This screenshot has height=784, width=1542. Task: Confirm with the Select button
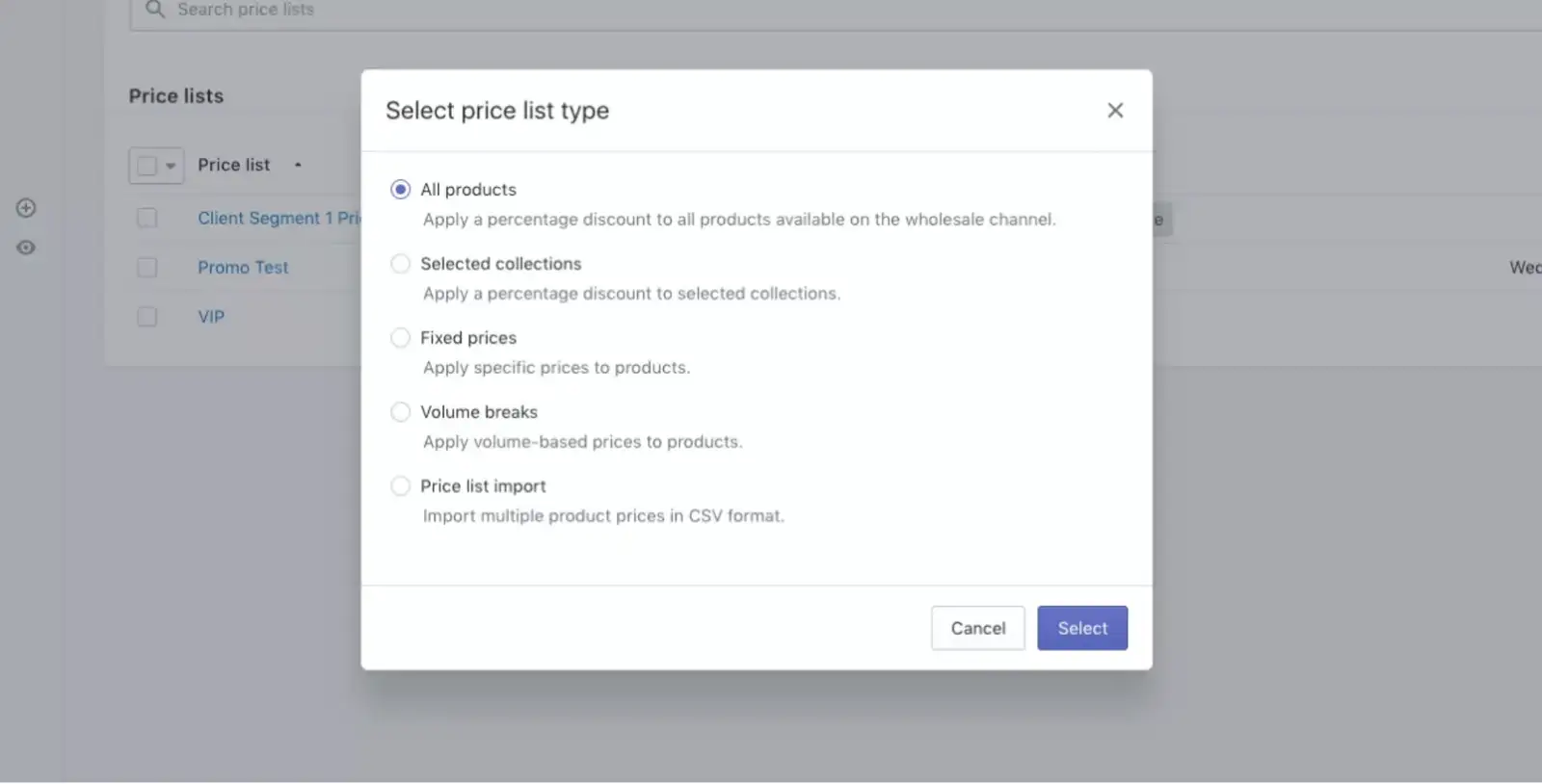1081,628
